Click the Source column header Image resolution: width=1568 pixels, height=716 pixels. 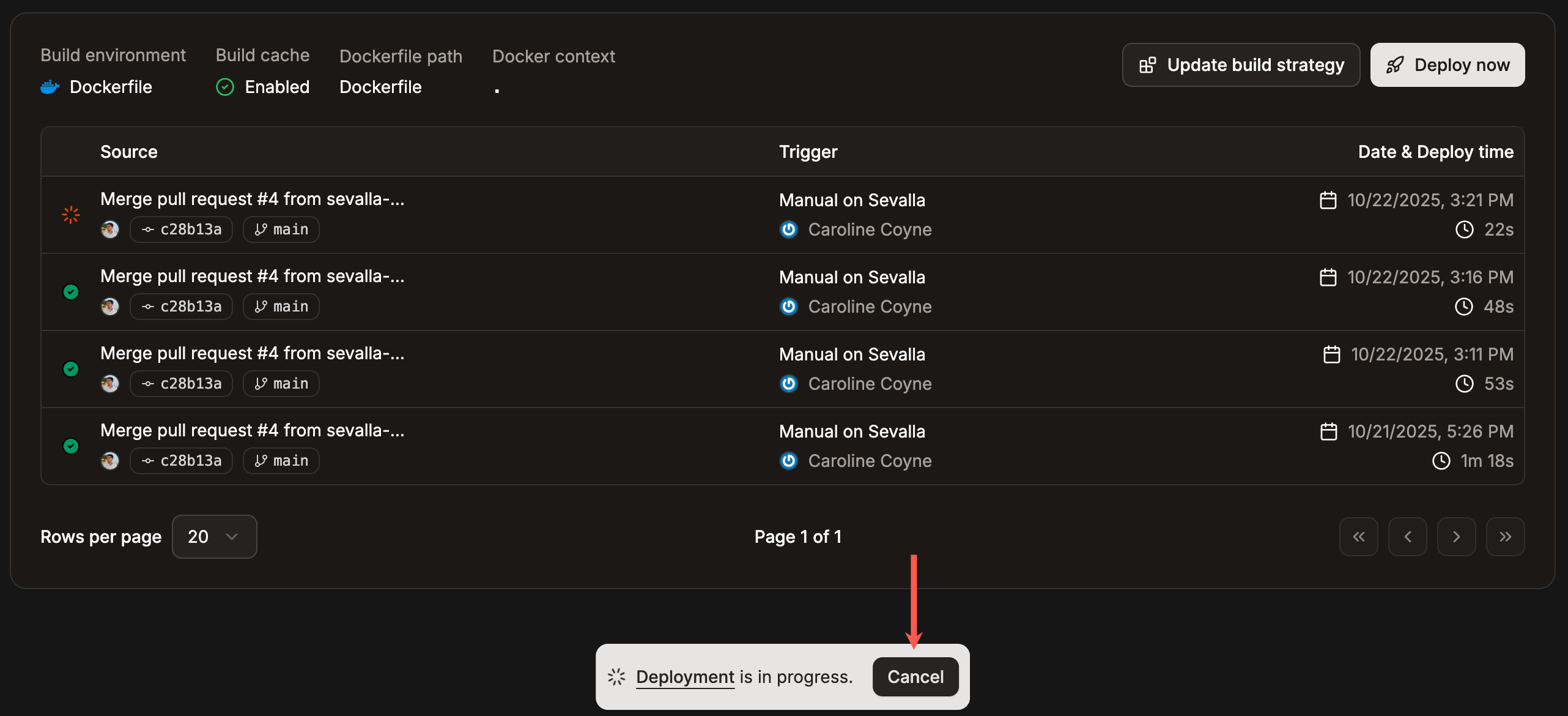128,152
